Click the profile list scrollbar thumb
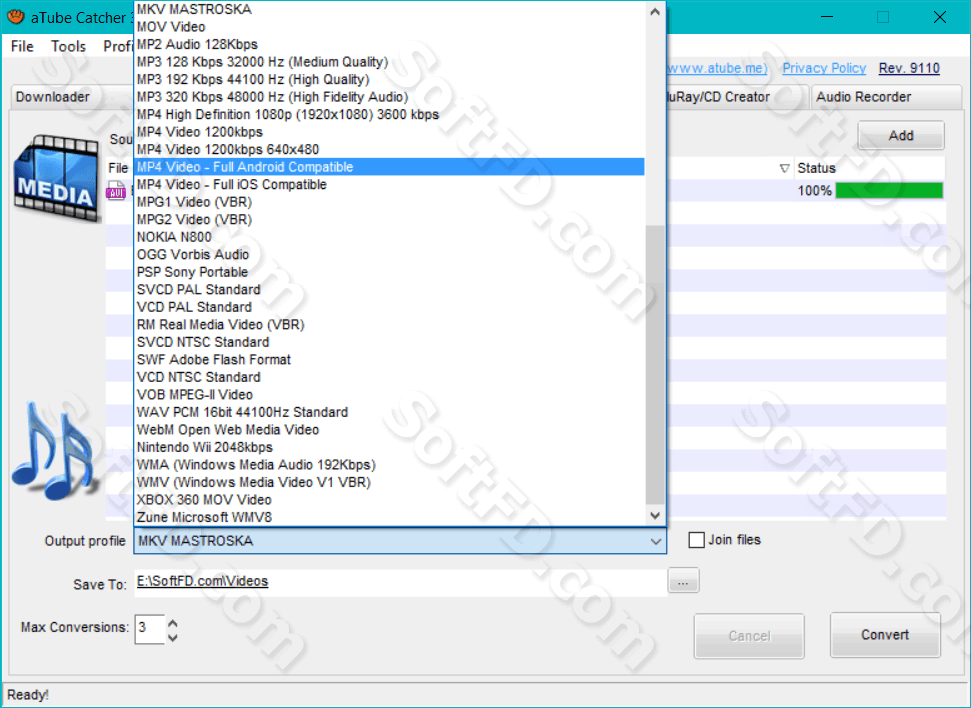The height and width of the screenshot is (708, 971). click(x=655, y=365)
